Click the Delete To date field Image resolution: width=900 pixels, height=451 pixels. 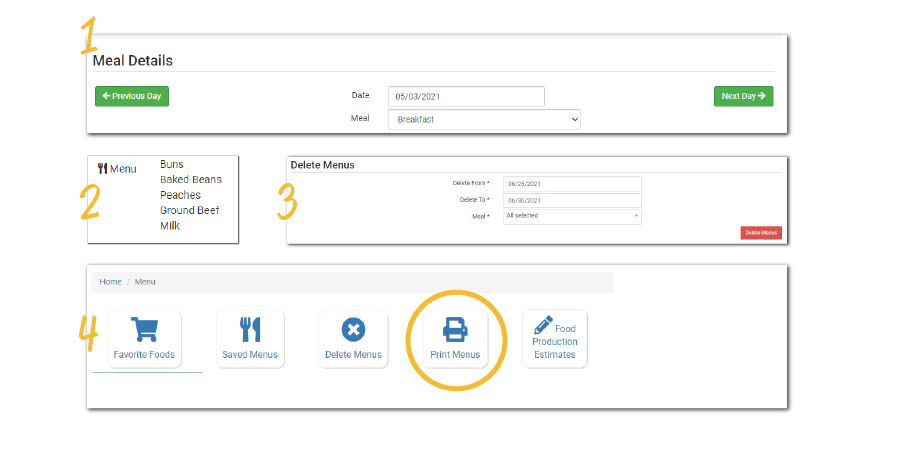[x=572, y=200]
